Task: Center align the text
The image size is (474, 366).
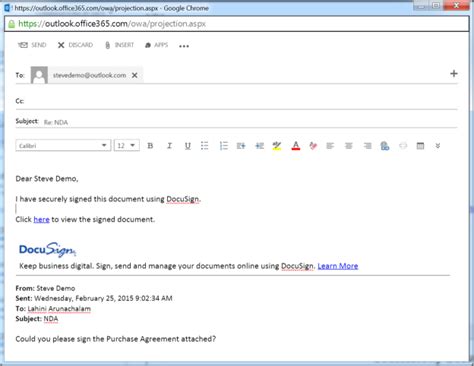Action: (349, 146)
